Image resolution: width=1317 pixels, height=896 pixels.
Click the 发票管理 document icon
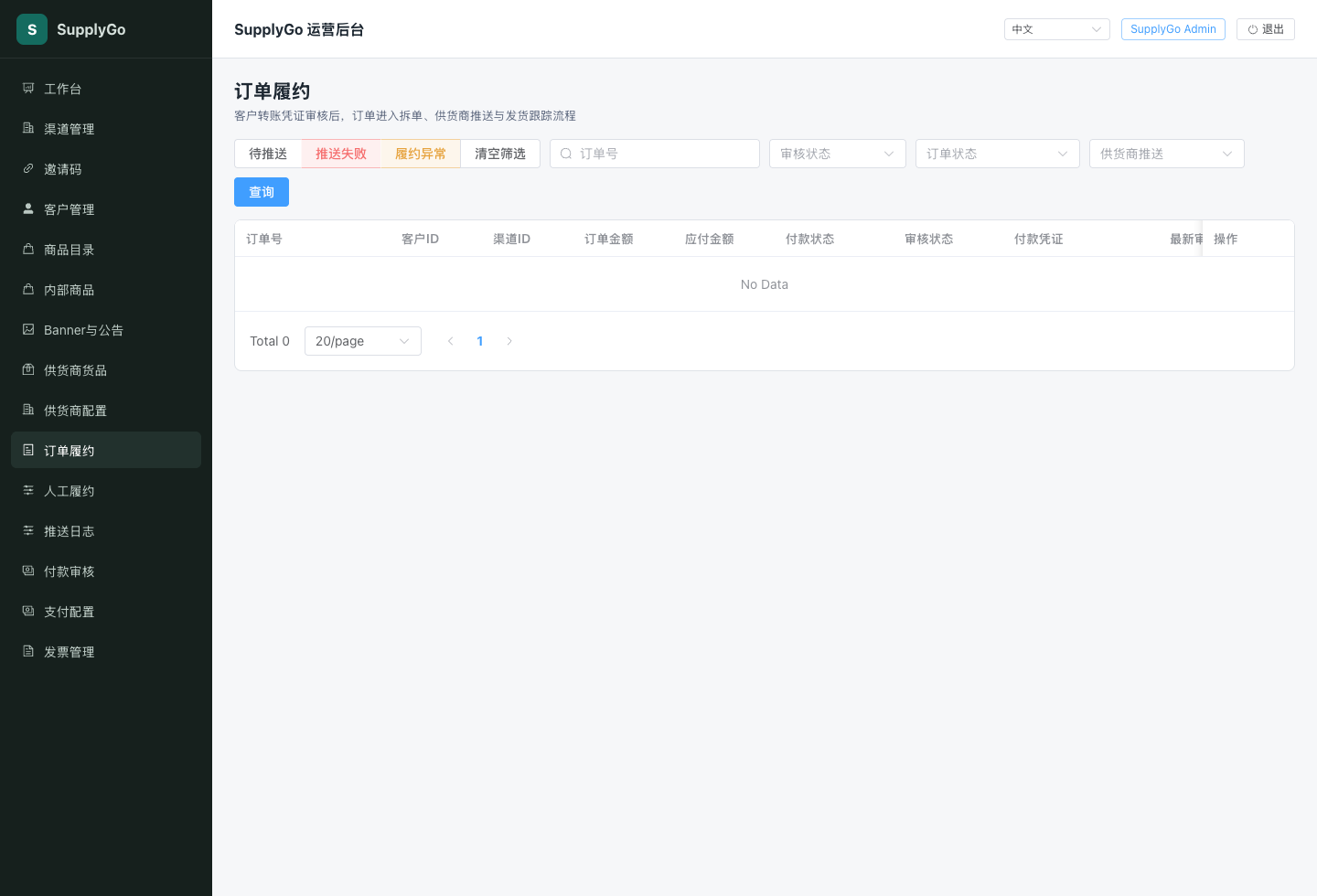(28, 651)
